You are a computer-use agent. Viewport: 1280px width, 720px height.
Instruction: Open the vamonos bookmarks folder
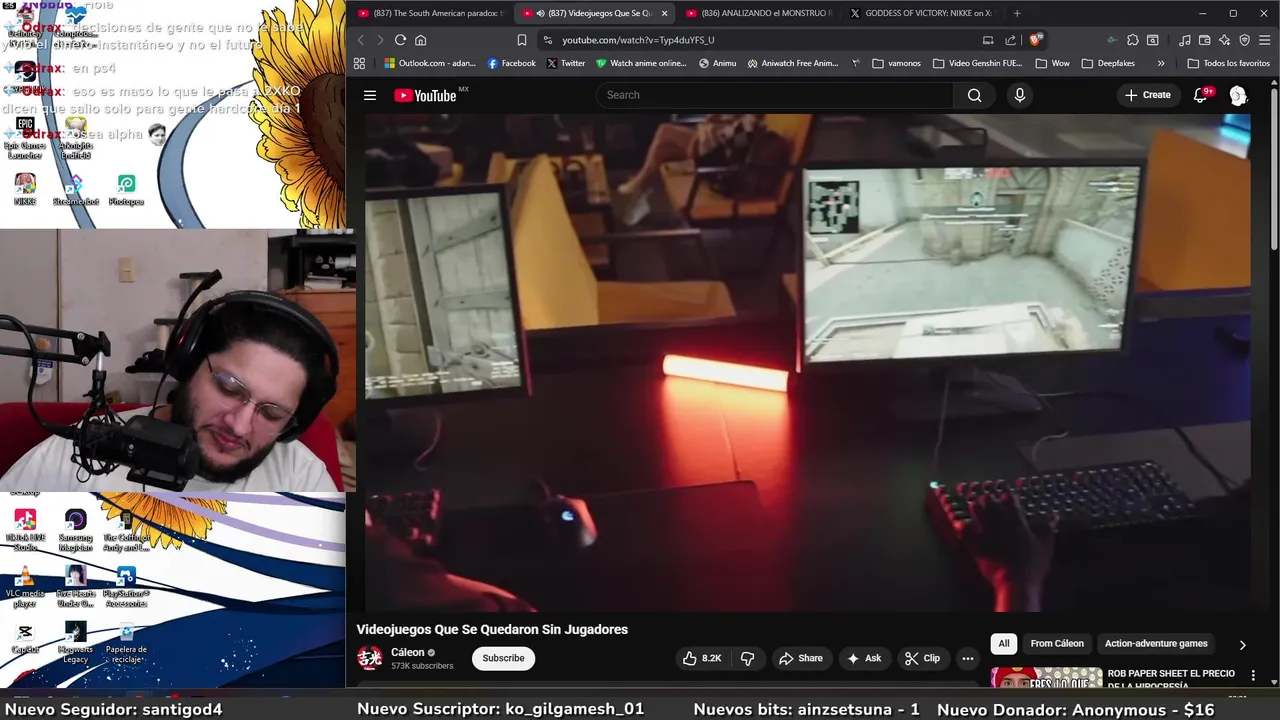click(896, 63)
